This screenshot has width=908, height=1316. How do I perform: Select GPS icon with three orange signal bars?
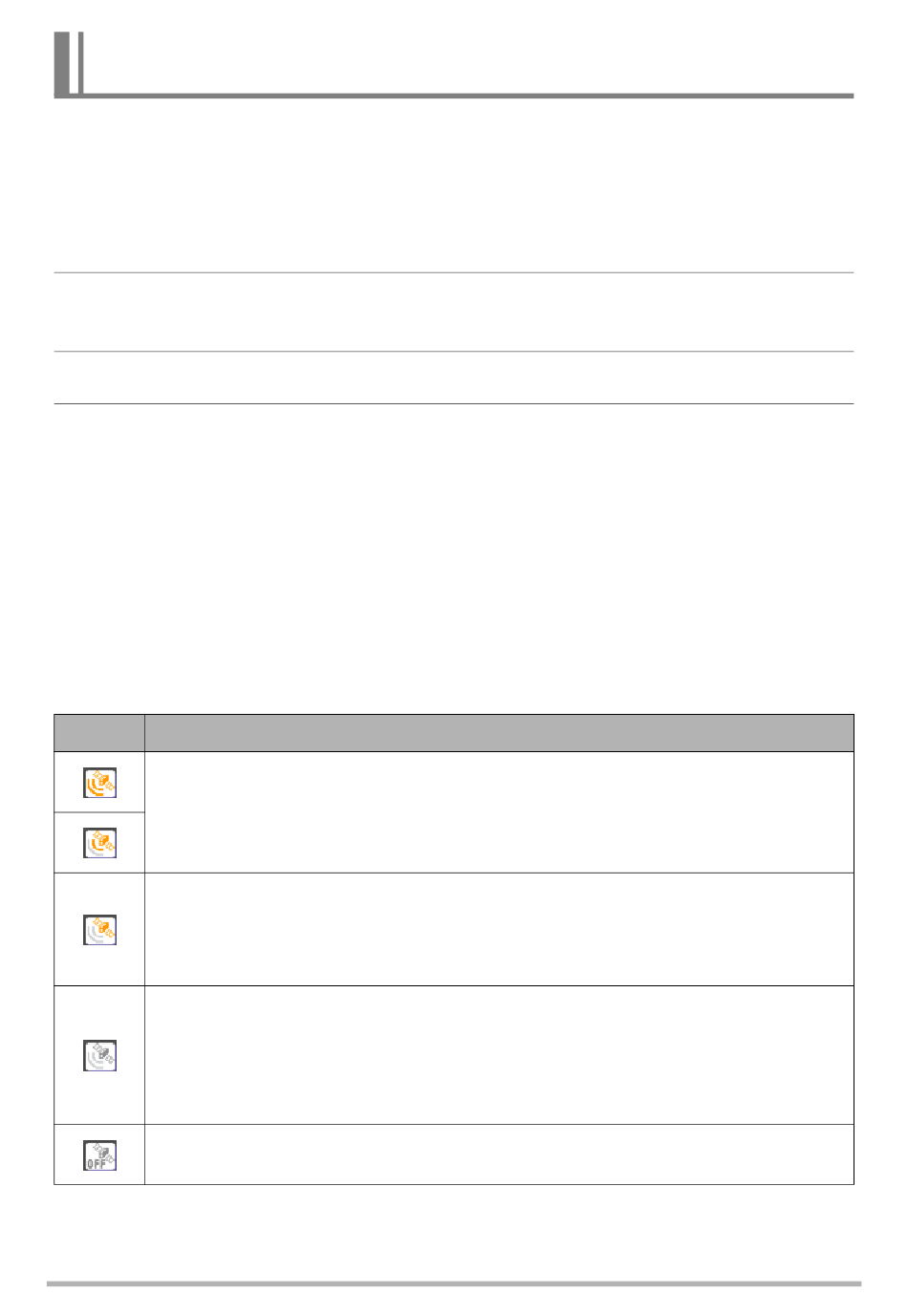[x=99, y=782]
